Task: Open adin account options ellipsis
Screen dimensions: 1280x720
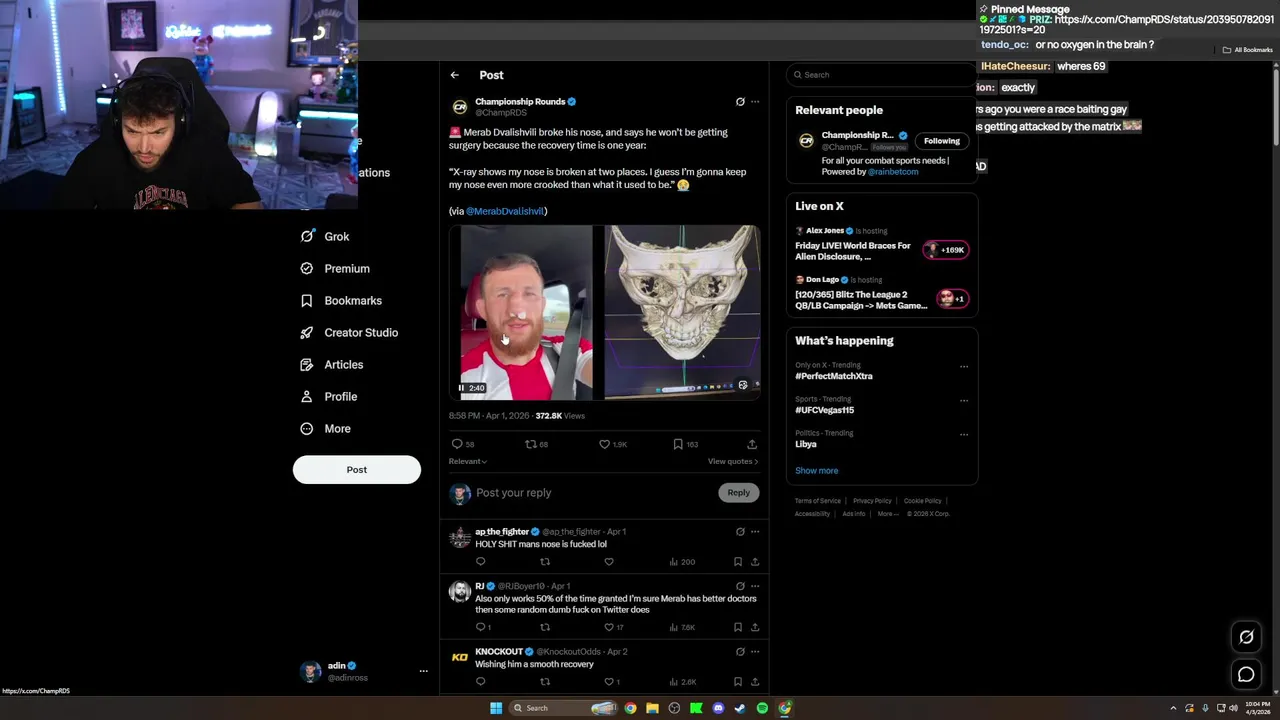Action: coord(423,671)
